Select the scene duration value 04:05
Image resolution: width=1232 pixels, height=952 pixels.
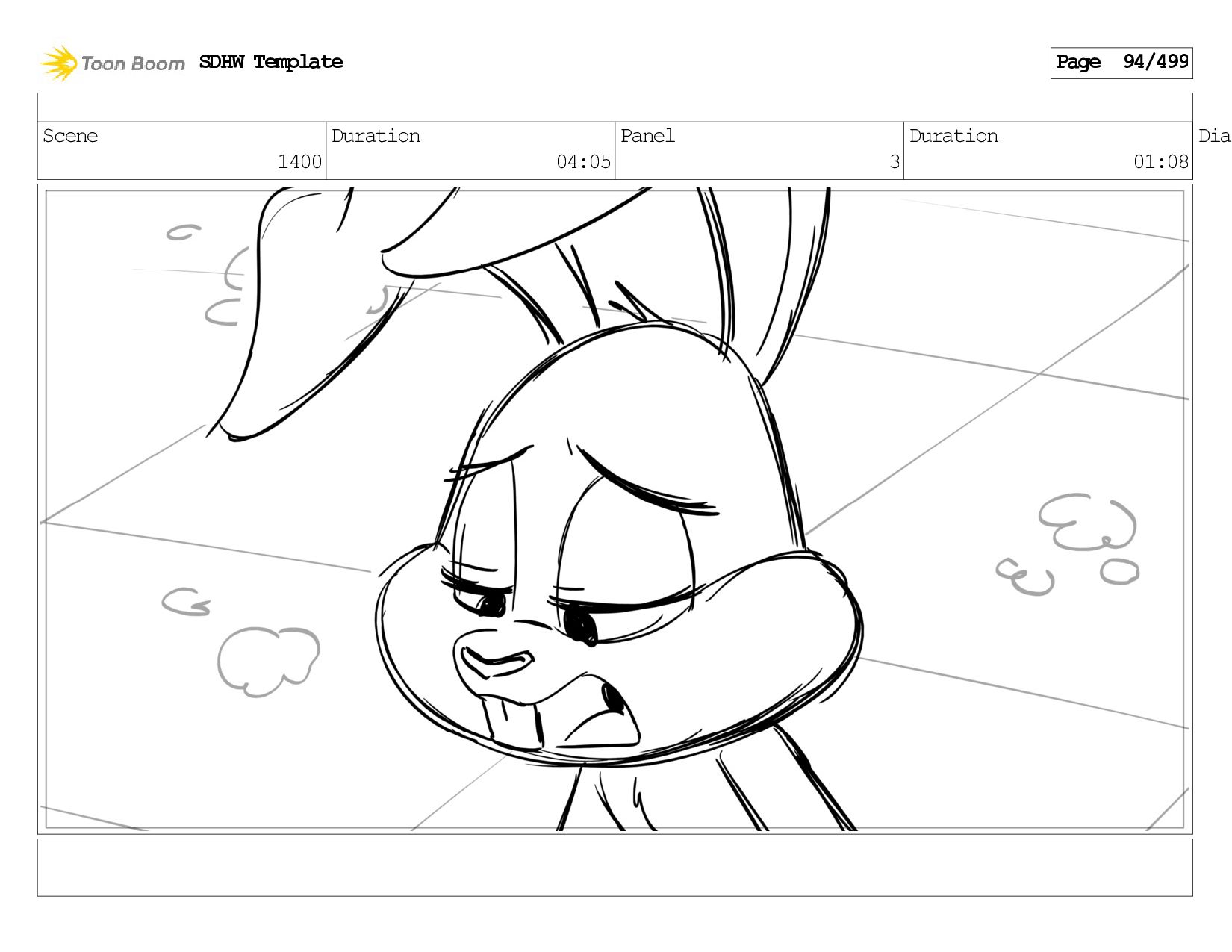[583, 162]
